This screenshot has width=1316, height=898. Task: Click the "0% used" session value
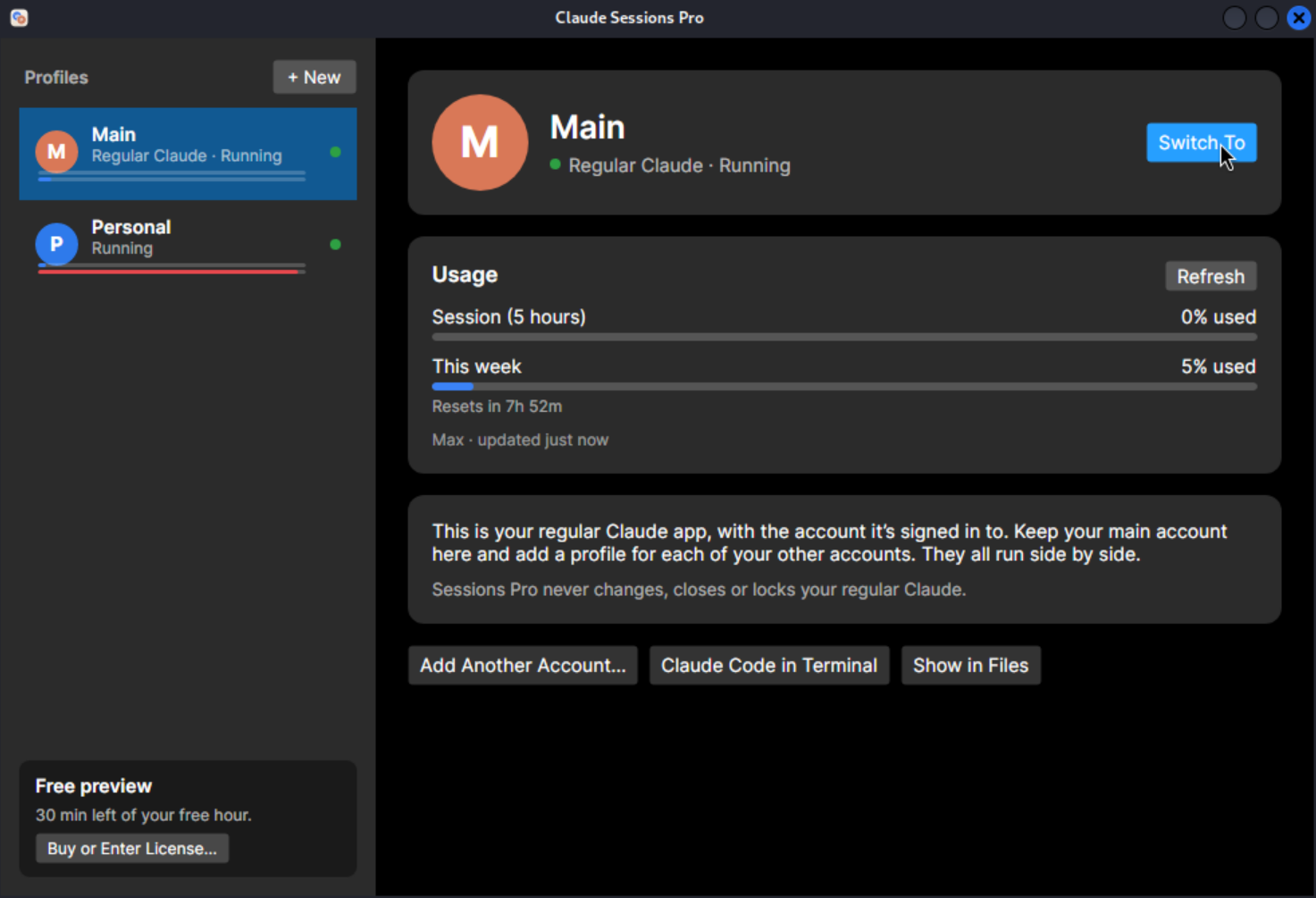(x=1218, y=317)
